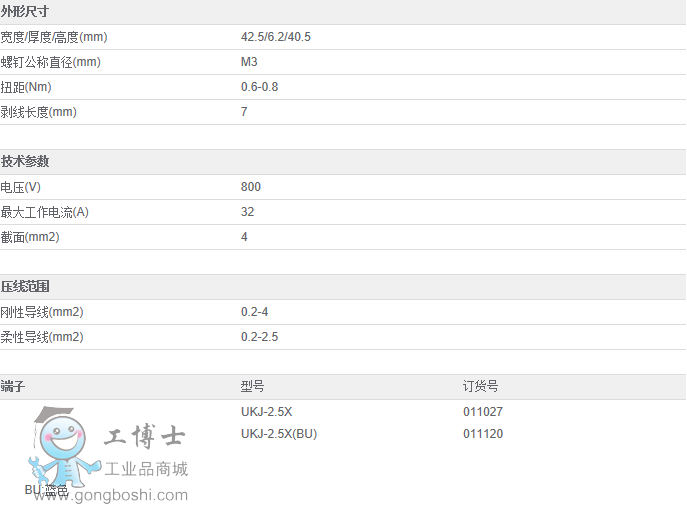Click the BU 蓝色 label
Image resolution: width=687 pixels, height=514 pixels.
click(x=47, y=490)
